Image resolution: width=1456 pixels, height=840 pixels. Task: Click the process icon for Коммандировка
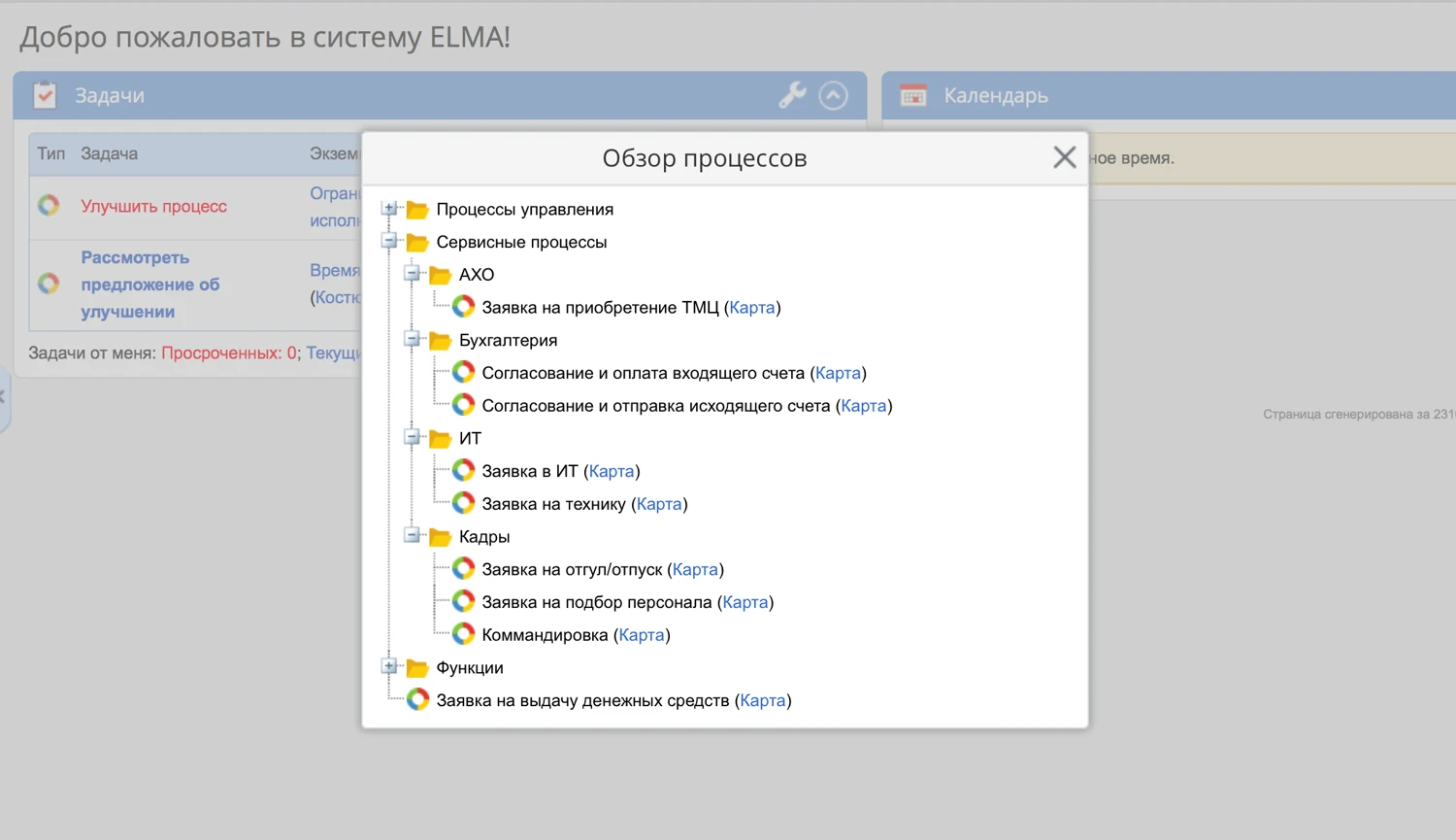tap(463, 633)
